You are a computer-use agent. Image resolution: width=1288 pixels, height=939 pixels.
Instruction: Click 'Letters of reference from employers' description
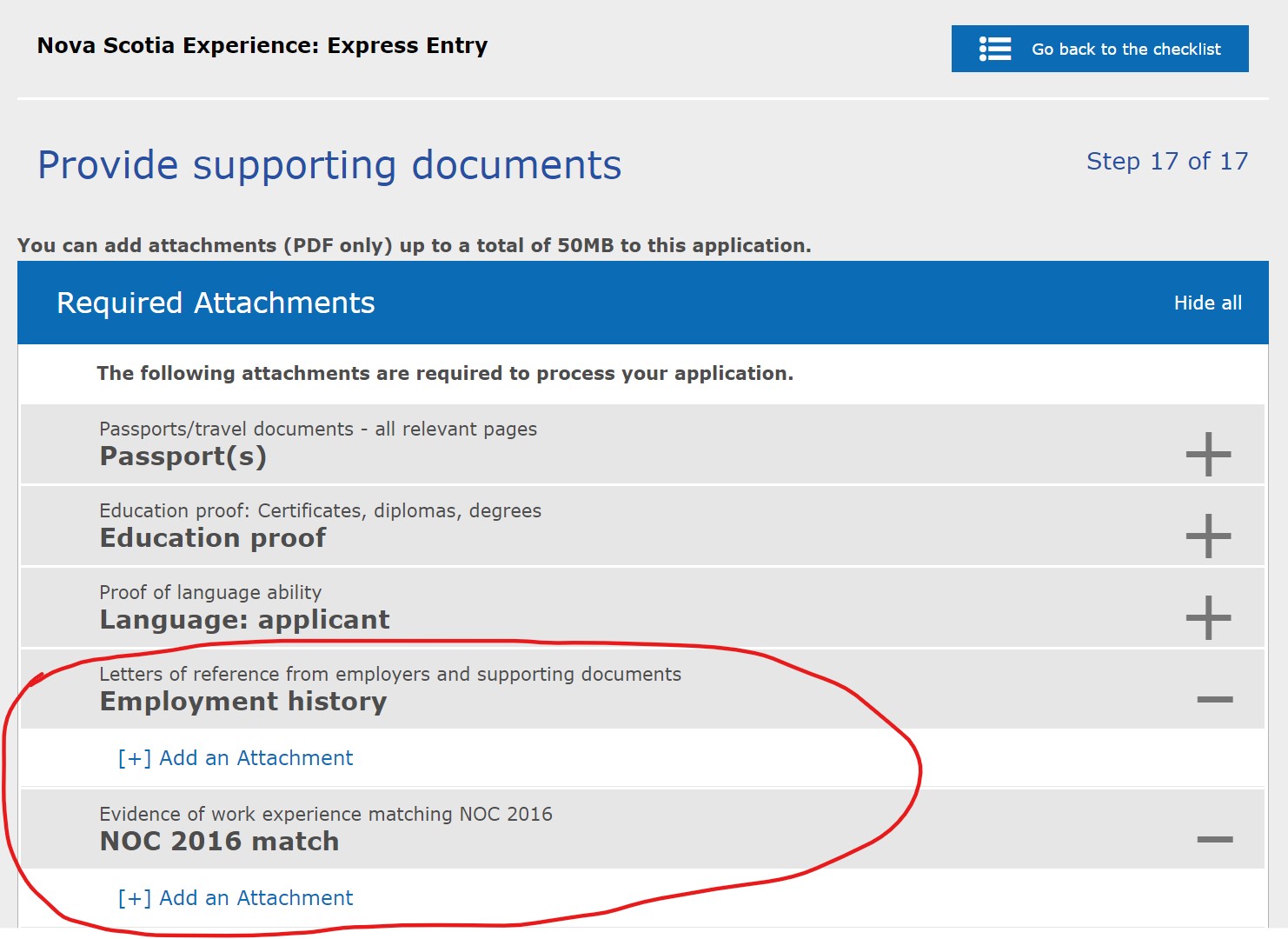click(x=390, y=674)
